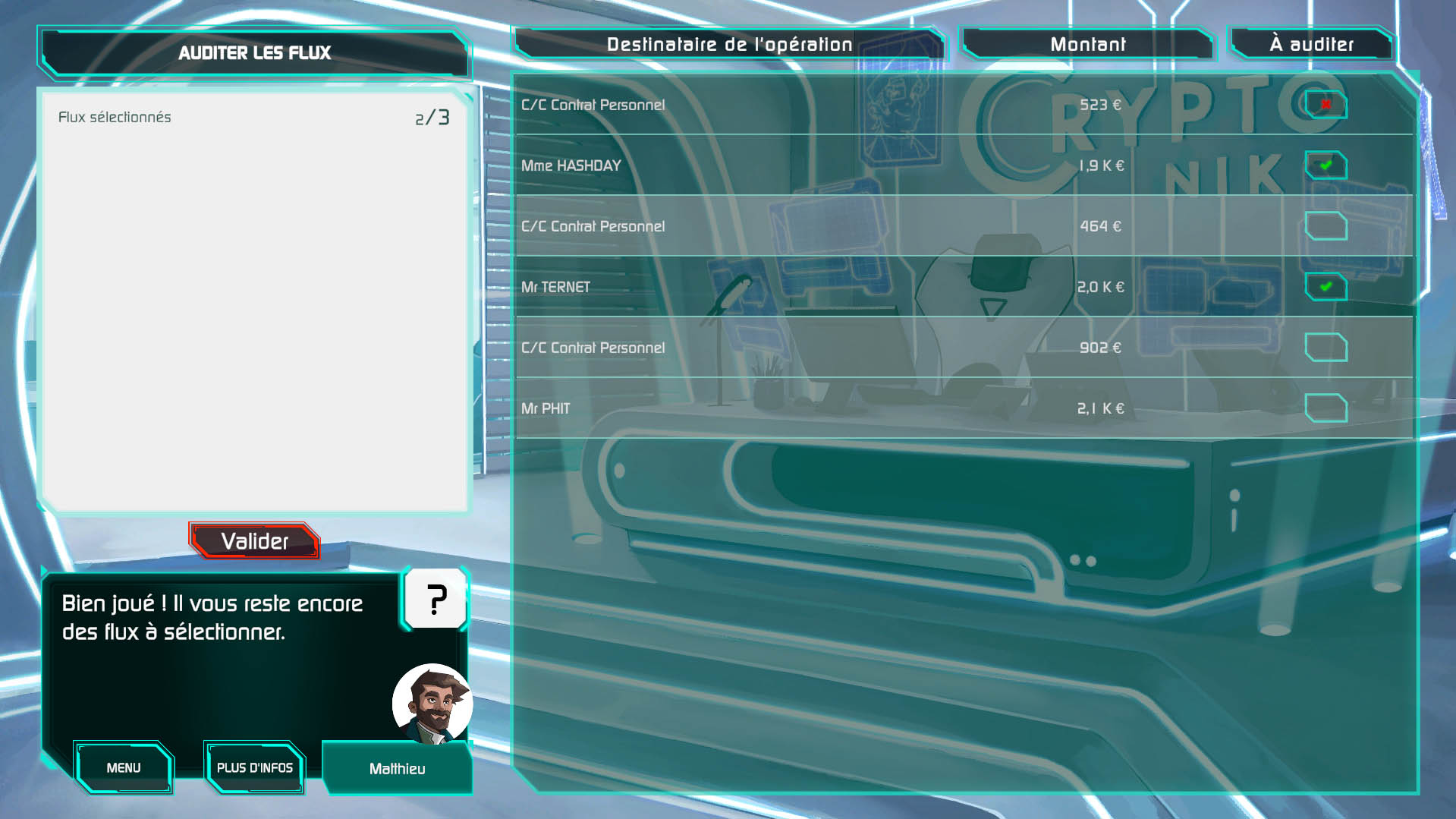Toggle the red-crossed box for 523 € flow
Viewport: 1456px width, 819px height.
pos(1325,105)
